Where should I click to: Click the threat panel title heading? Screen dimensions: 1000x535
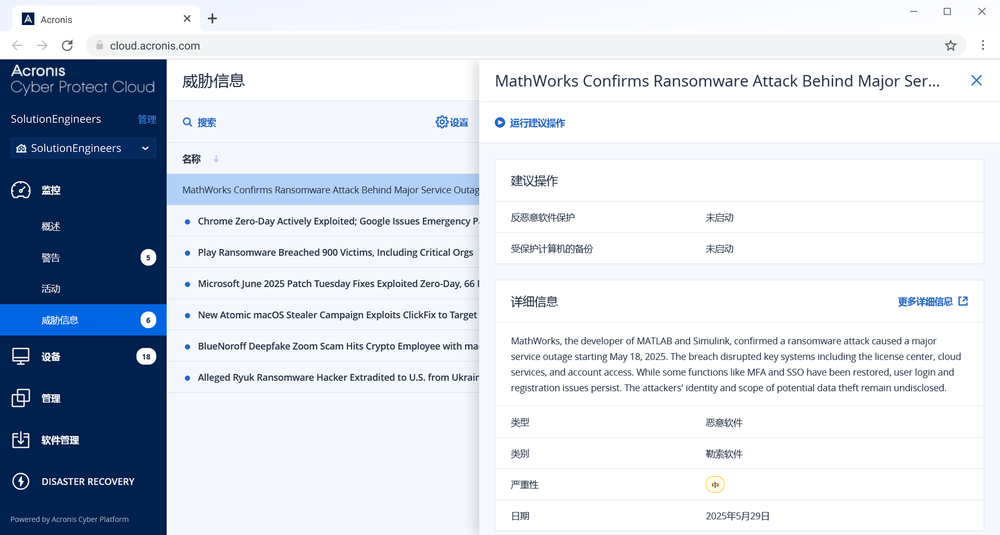tap(717, 81)
